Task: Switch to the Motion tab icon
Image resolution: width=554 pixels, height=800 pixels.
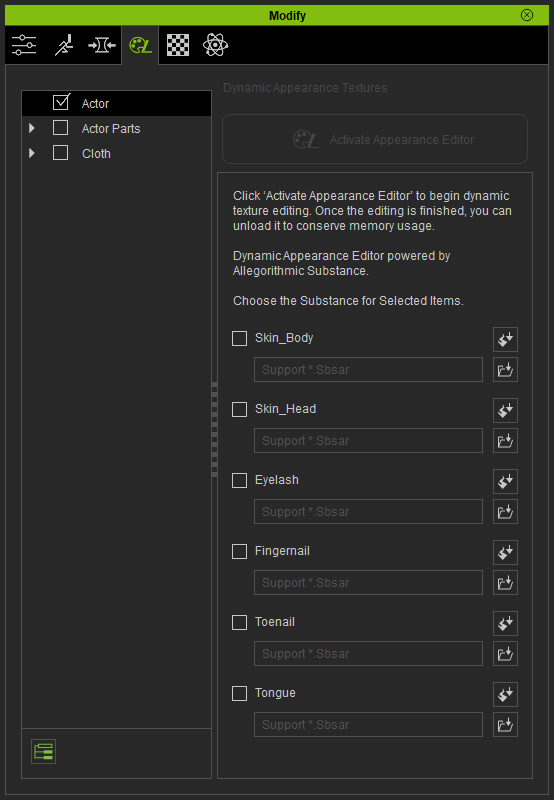Action: [x=64, y=45]
